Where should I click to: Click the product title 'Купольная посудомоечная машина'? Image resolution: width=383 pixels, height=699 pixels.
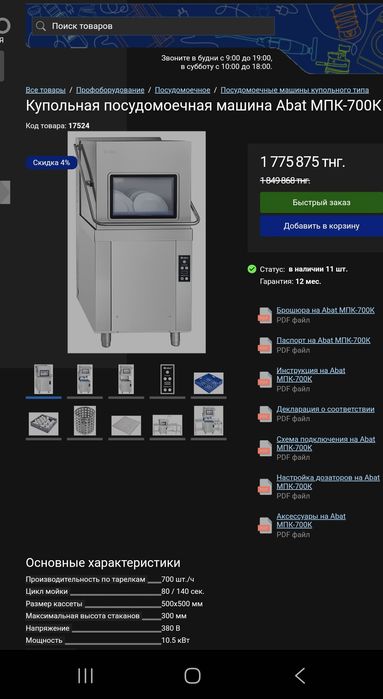[148, 107]
